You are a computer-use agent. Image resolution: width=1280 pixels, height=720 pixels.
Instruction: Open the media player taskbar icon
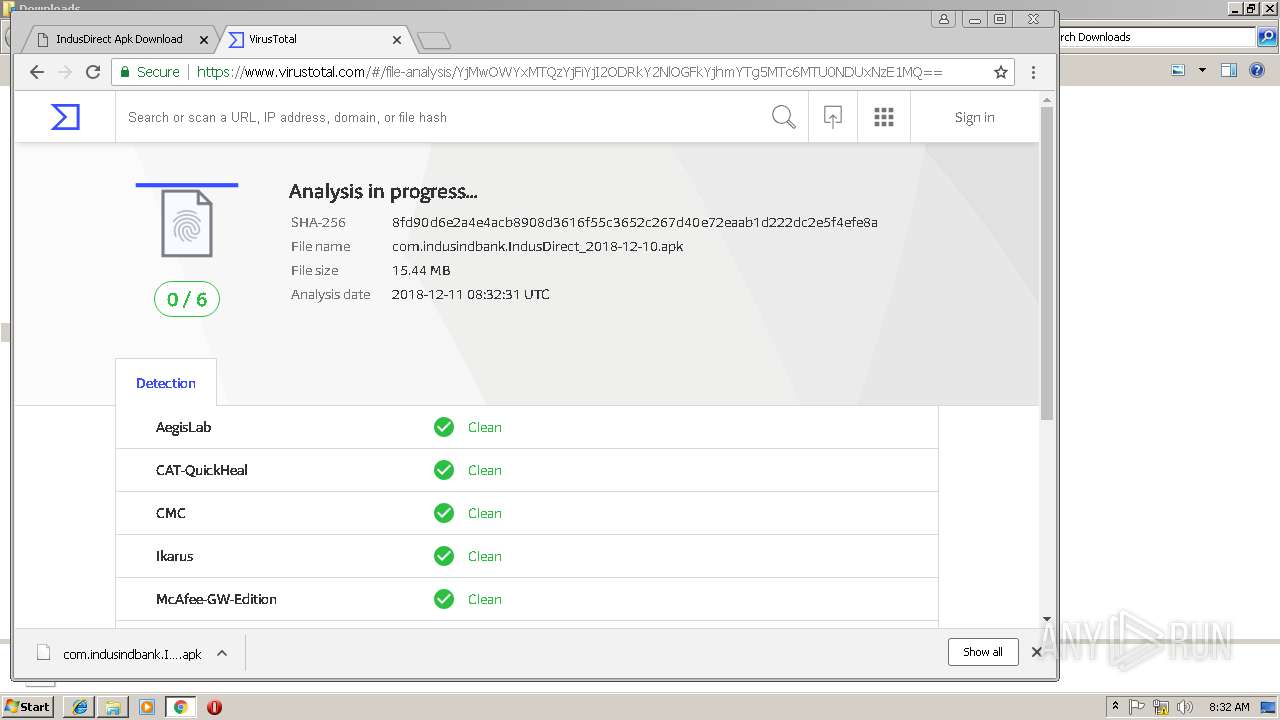coord(147,707)
